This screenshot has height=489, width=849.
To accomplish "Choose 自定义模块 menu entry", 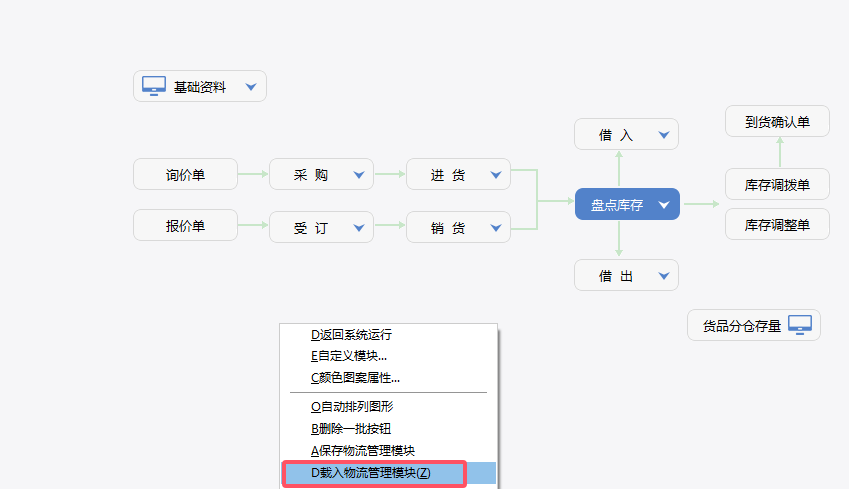I will click(349, 355).
